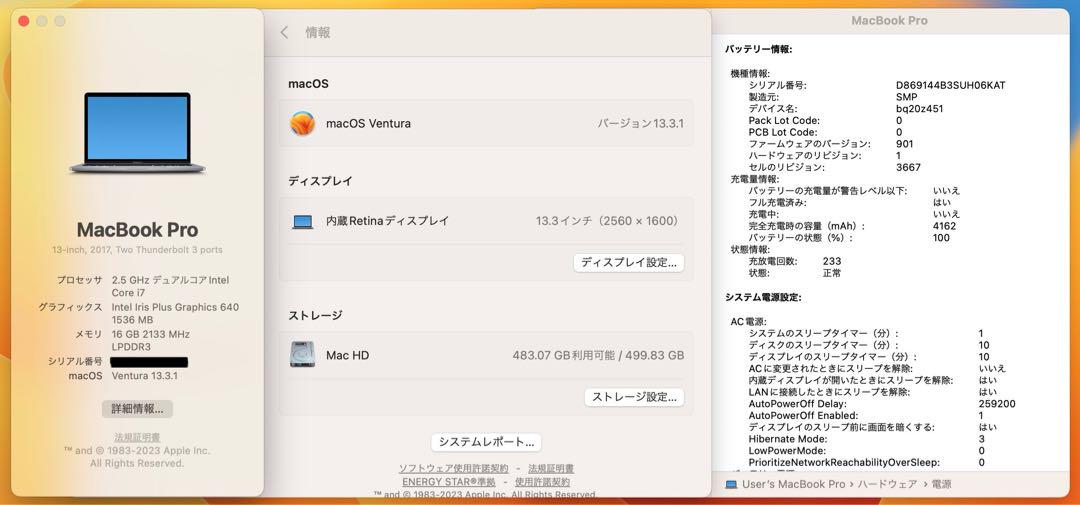Click バッテリーの状態 (%) value 100
1080x505 pixels.
[x=942, y=238]
